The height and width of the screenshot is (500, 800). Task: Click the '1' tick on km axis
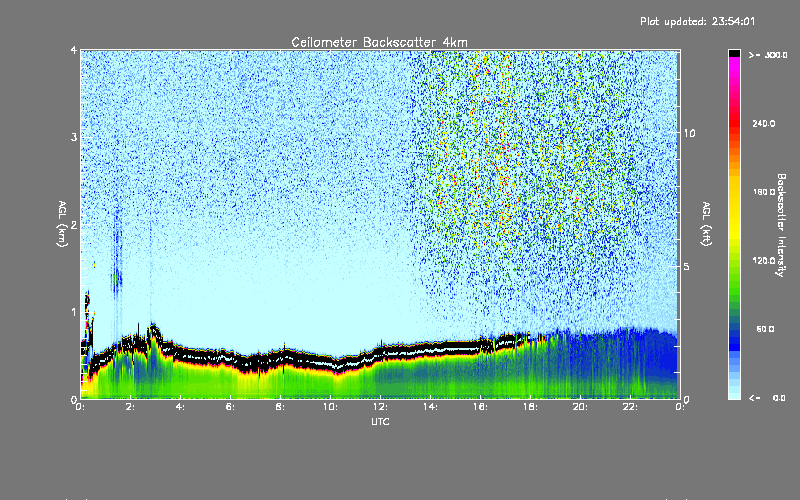(74, 312)
